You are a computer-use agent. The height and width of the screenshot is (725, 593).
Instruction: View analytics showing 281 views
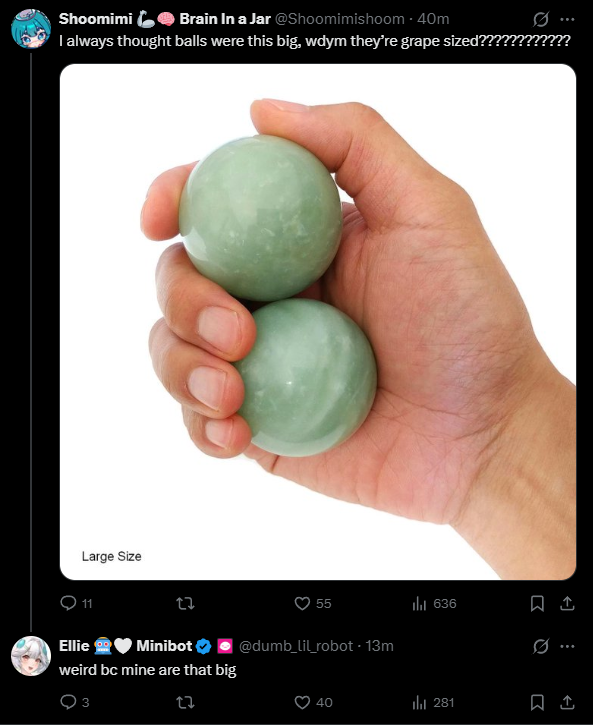[433, 702]
